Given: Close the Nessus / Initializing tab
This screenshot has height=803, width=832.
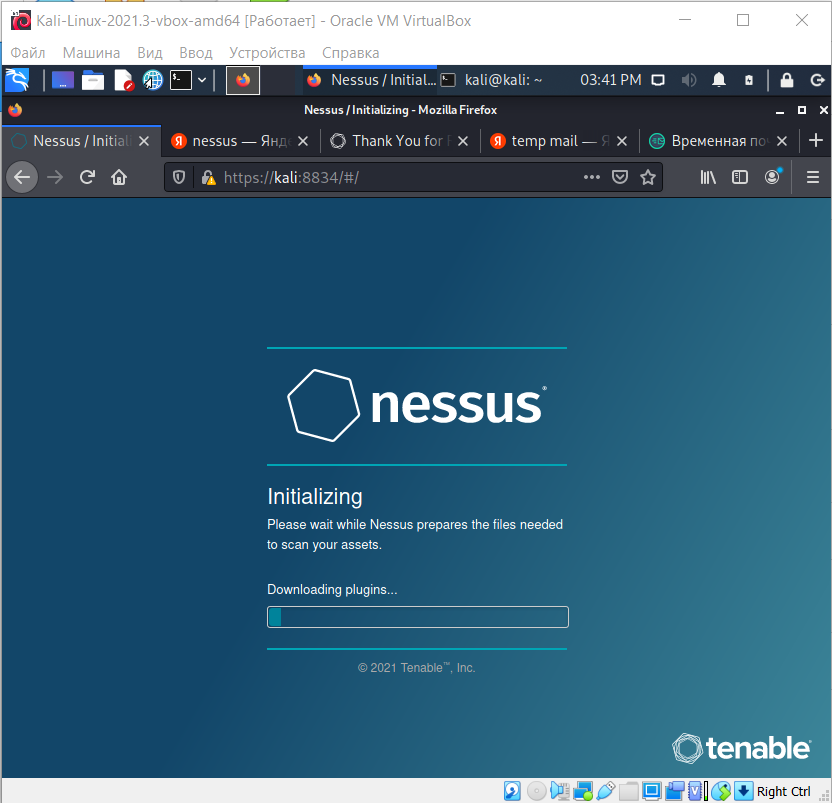Looking at the screenshot, I should 144,141.
